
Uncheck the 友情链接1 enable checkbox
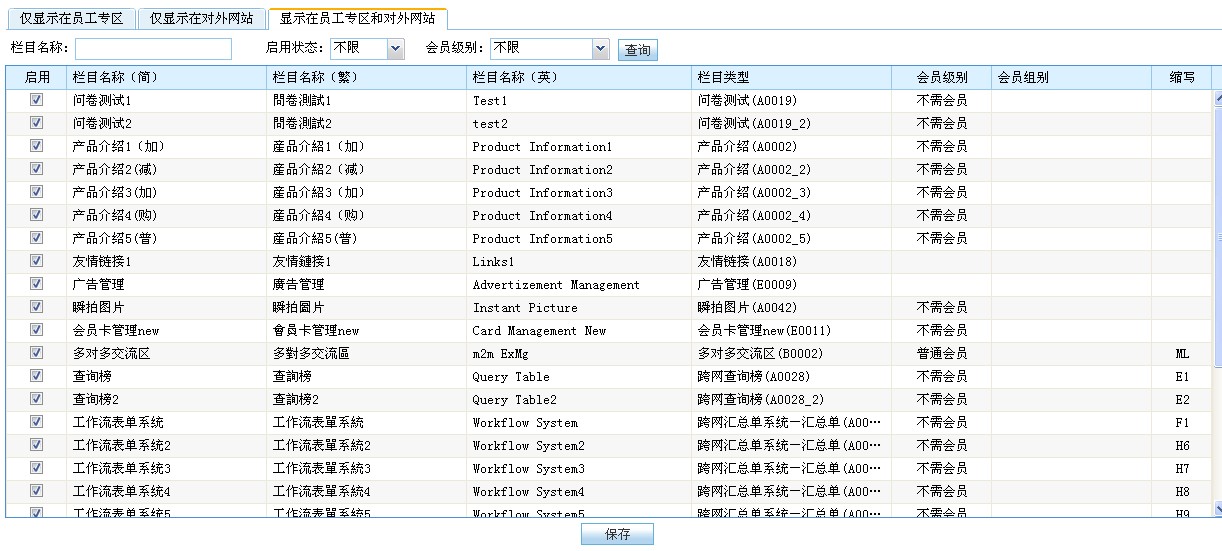[x=37, y=261]
